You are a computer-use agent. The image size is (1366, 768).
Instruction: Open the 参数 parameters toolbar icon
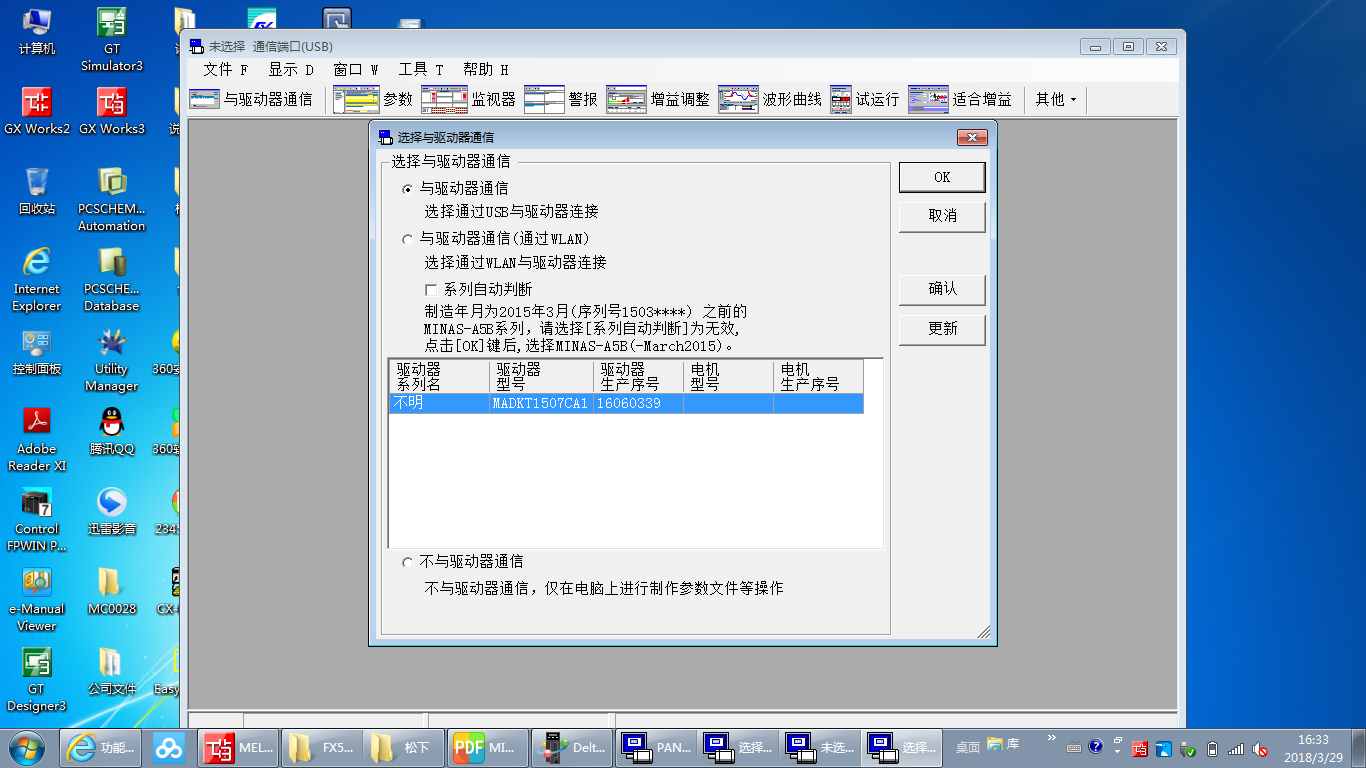[x=373, y=99]
